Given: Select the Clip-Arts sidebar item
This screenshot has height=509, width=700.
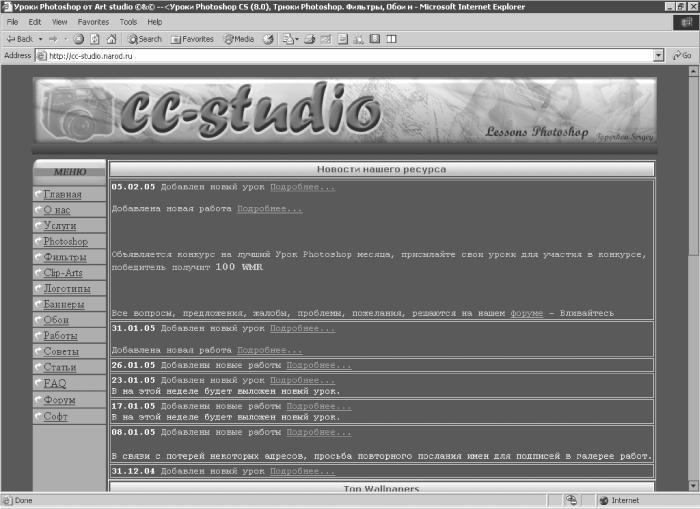Looking at the screenshot, I should coord(65,273).
